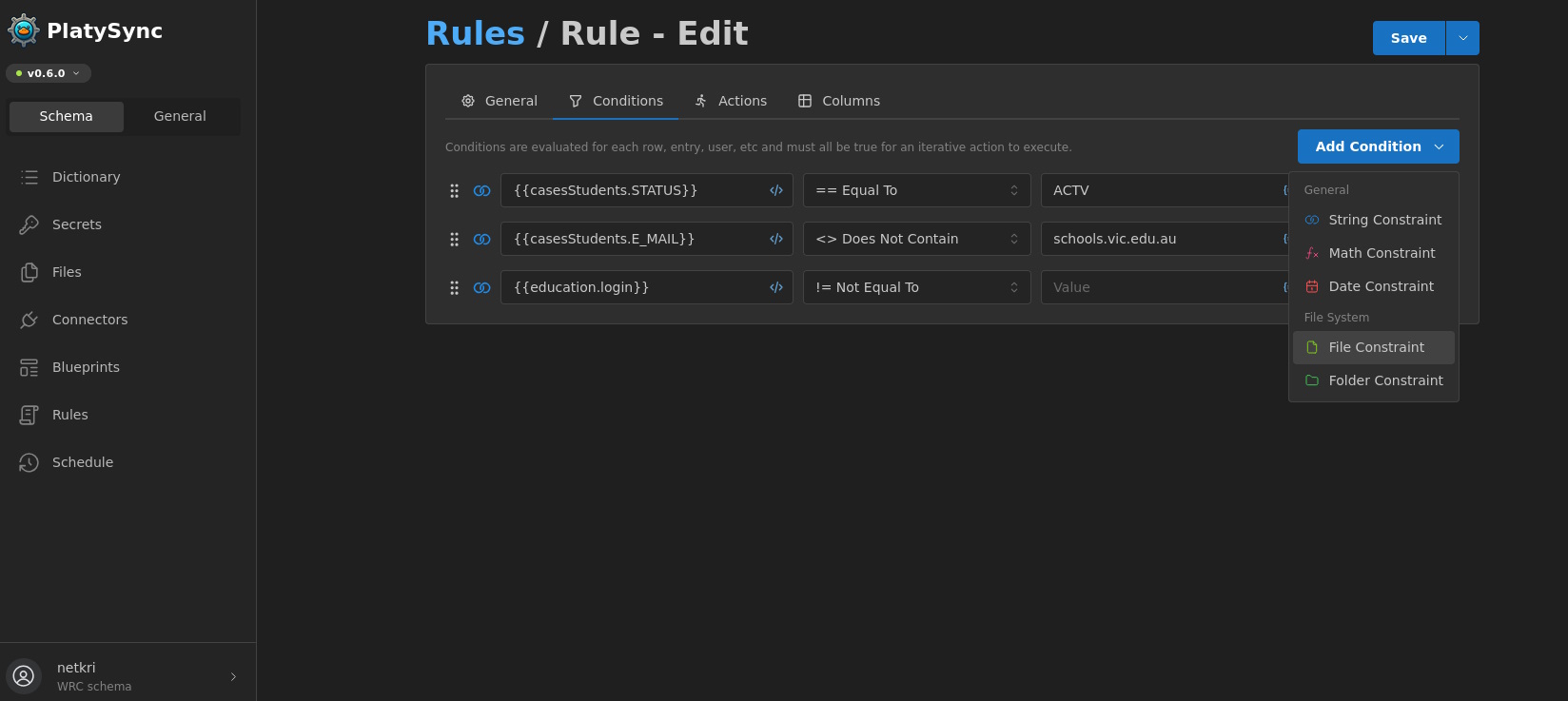Click the Connectors plug icon

[29, 320]
